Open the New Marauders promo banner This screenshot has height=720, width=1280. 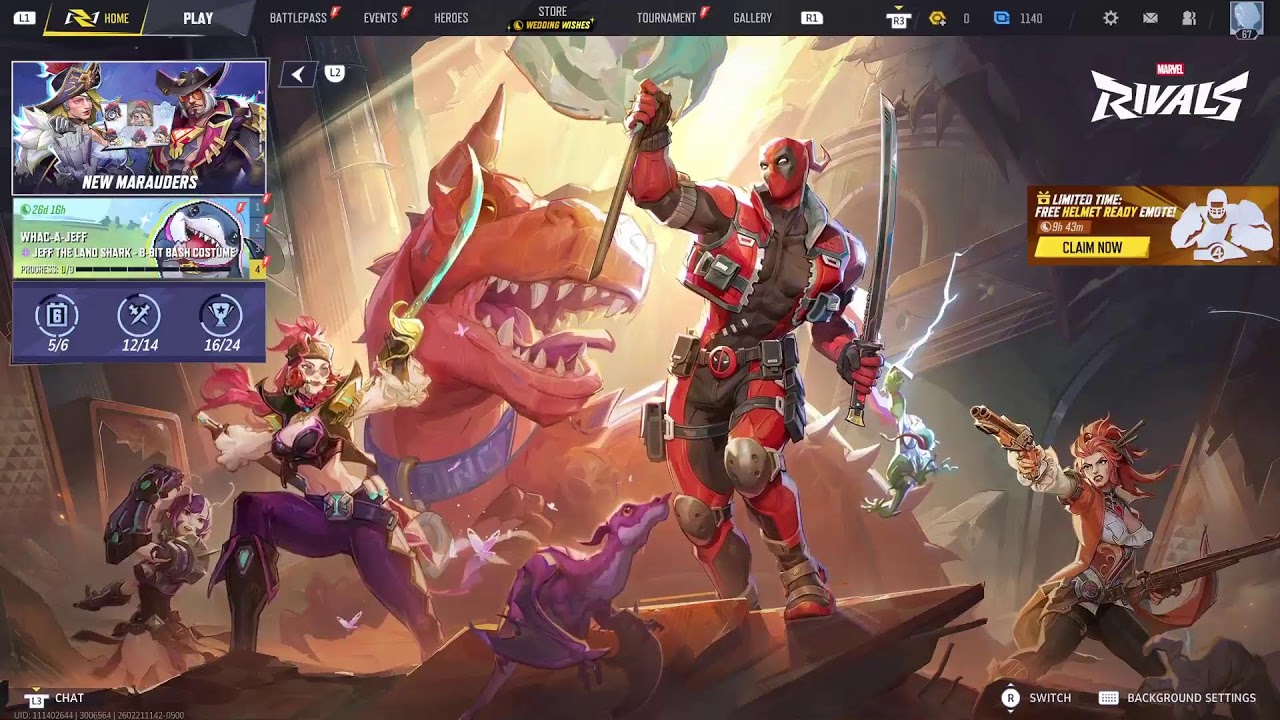(x=139, y=127)
